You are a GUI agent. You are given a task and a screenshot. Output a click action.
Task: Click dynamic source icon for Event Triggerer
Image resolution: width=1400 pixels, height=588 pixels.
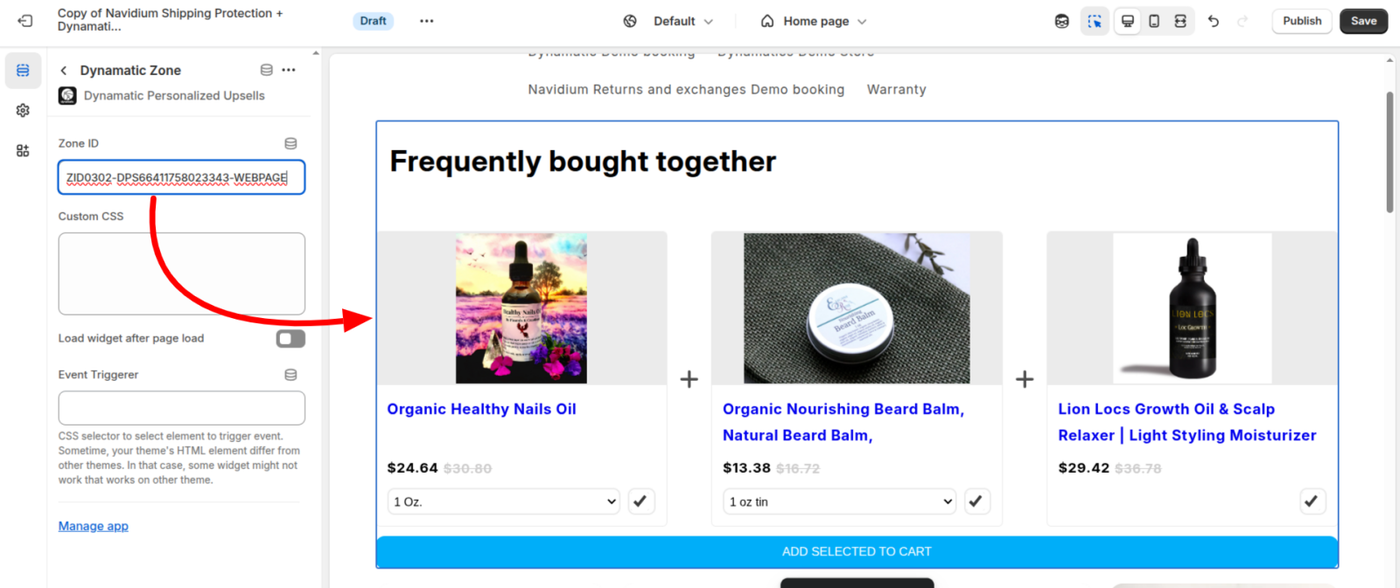pos(291,375)
